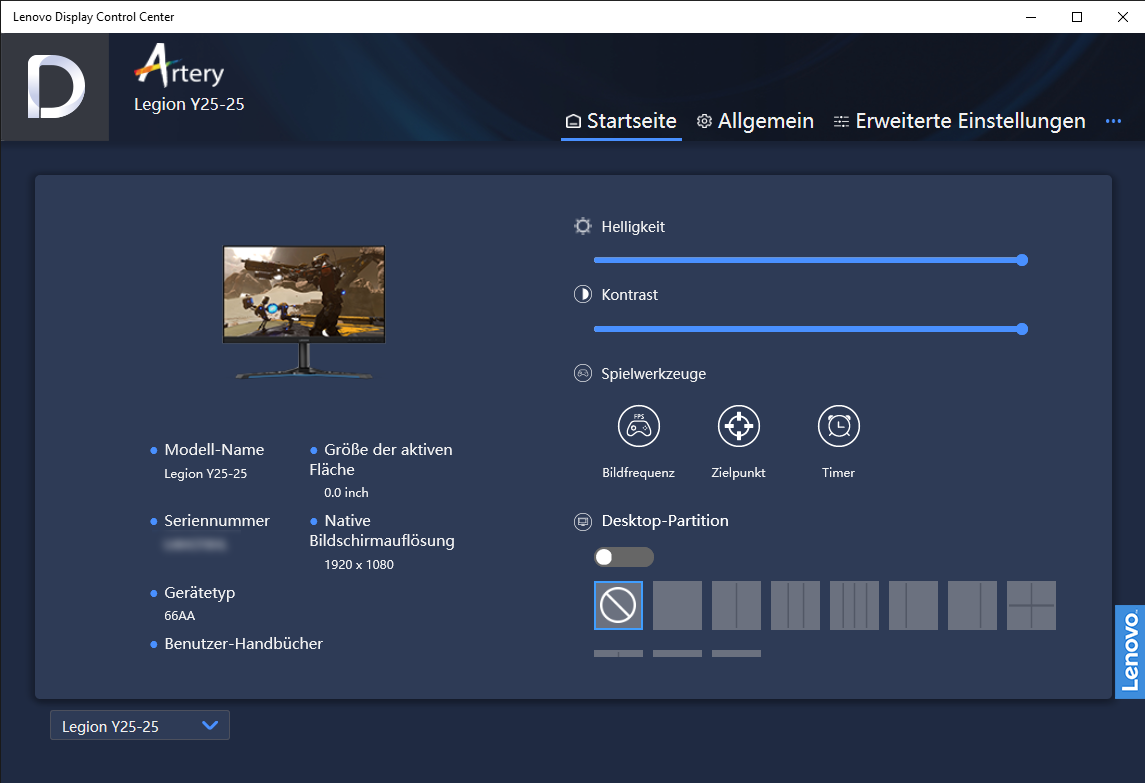
Task: Choose the two equal columns partition layout
Action: pyautogui.click(x=736, y=605)
